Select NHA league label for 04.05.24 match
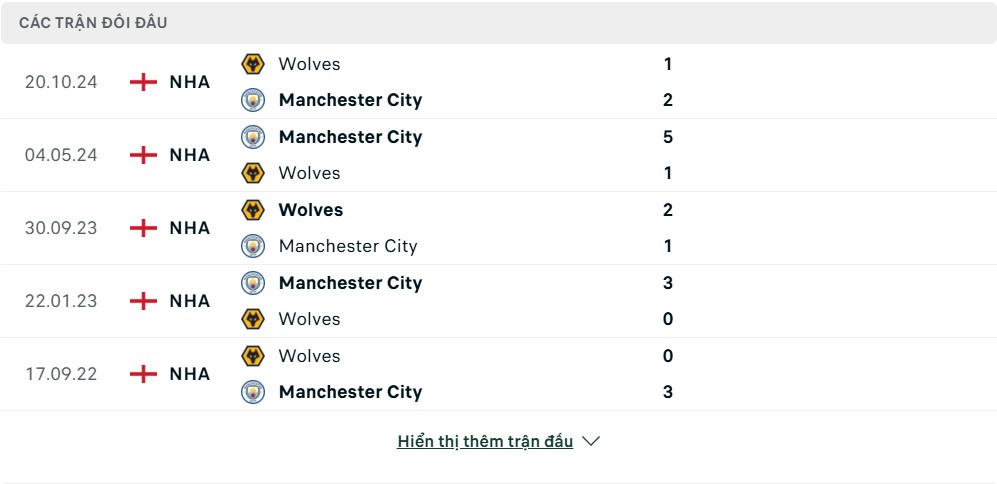Image resolution: width=997 pixels, height=484 pixels. point(189,155)
